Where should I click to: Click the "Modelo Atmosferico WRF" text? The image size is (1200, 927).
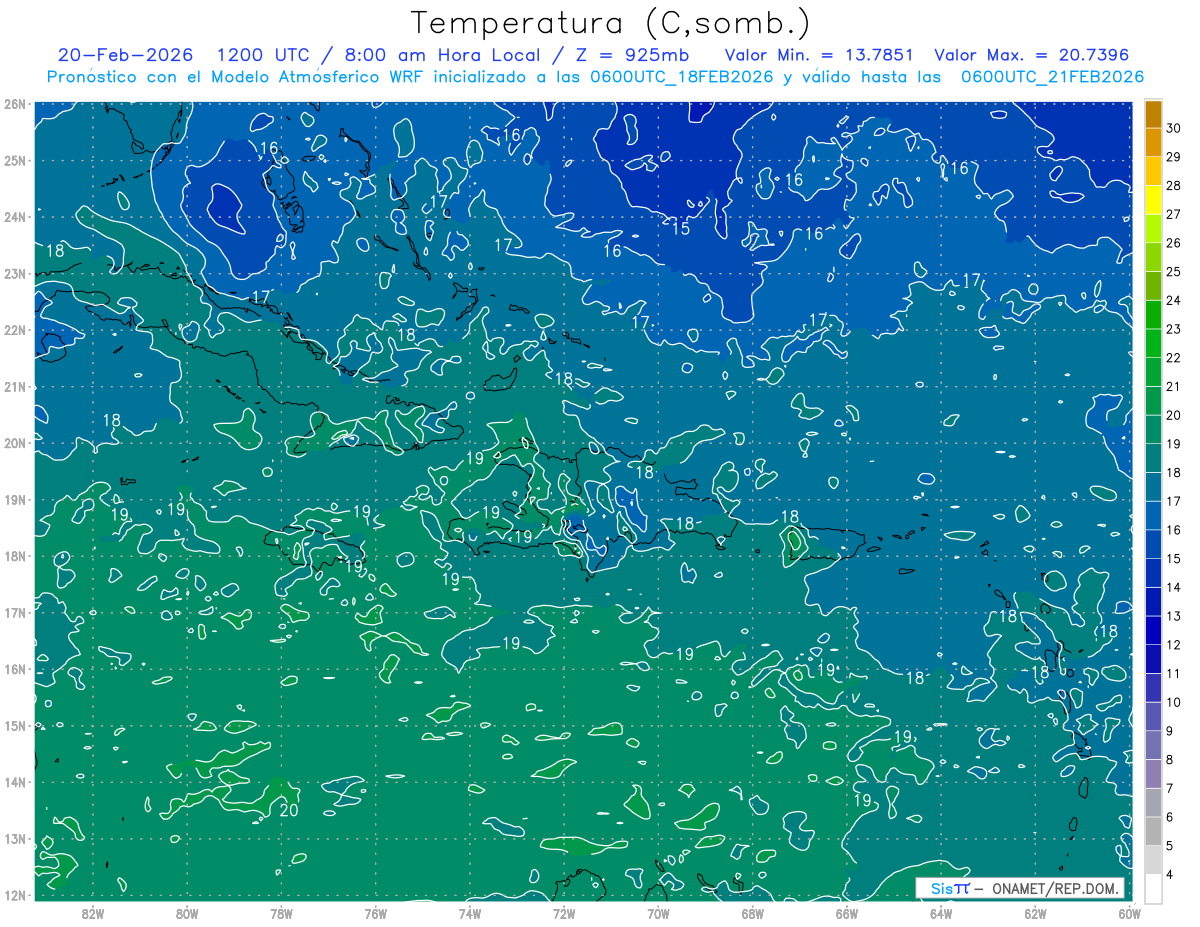coord(317,77)
